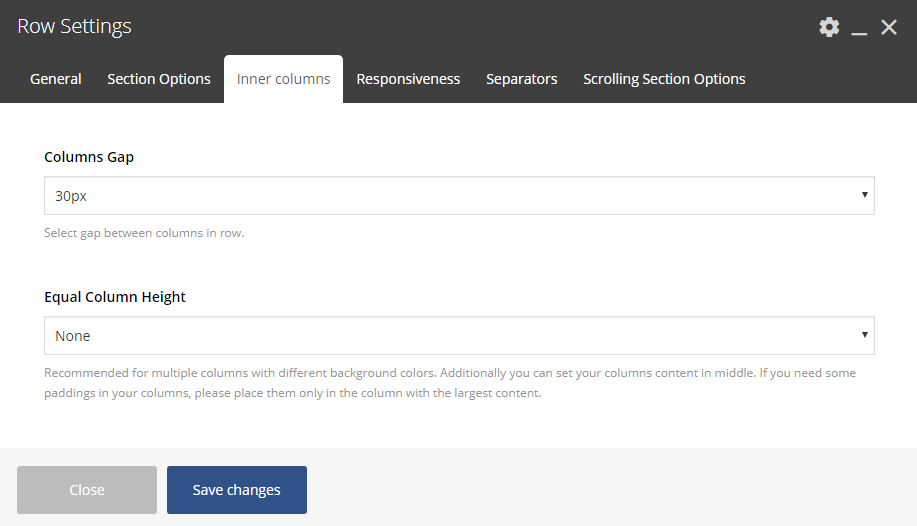
Task: Open the Section Options tab
Action: [159, 79]
